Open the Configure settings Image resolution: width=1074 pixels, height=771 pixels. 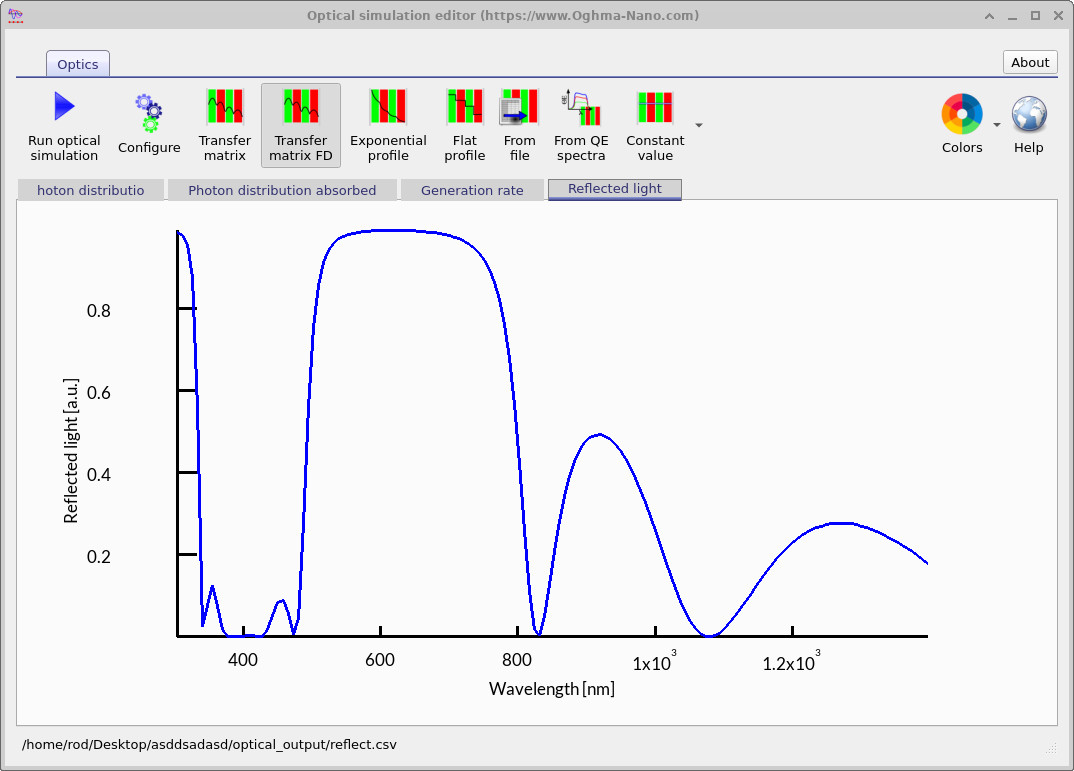(149, 125)
